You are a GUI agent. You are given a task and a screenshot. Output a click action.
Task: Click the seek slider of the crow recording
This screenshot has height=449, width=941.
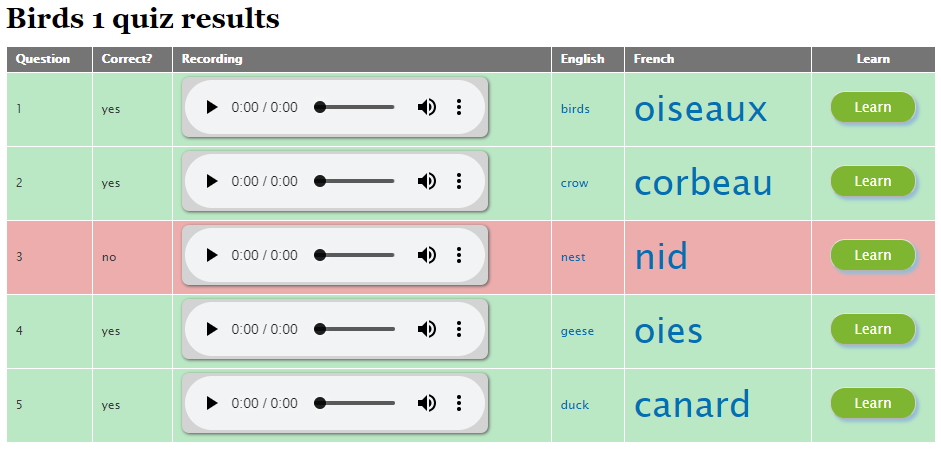356,181
